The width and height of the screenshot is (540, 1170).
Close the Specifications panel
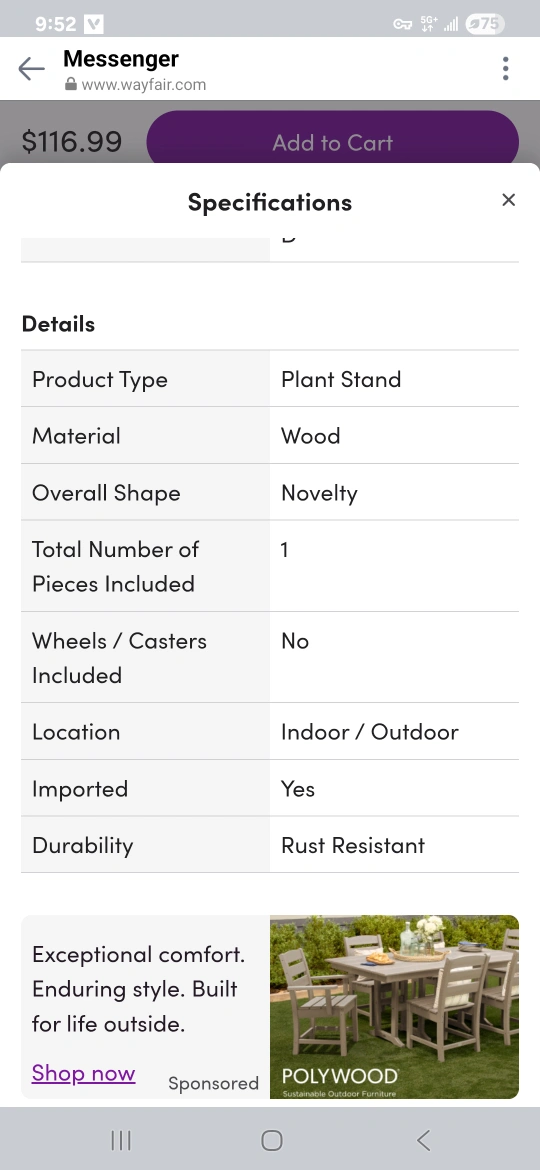pos(509,200)
